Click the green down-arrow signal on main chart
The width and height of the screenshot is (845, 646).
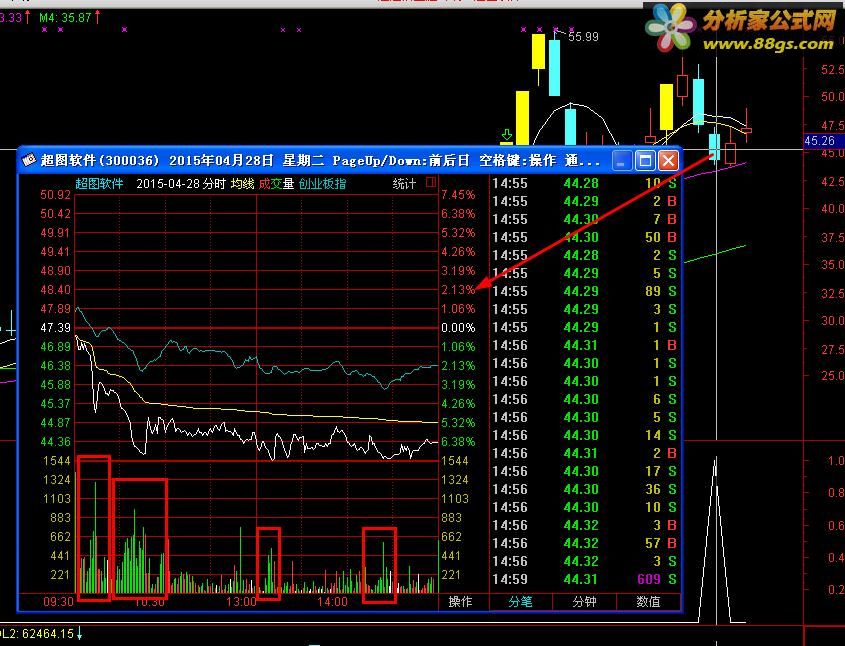pyautogui.click(x=507, y=136)
